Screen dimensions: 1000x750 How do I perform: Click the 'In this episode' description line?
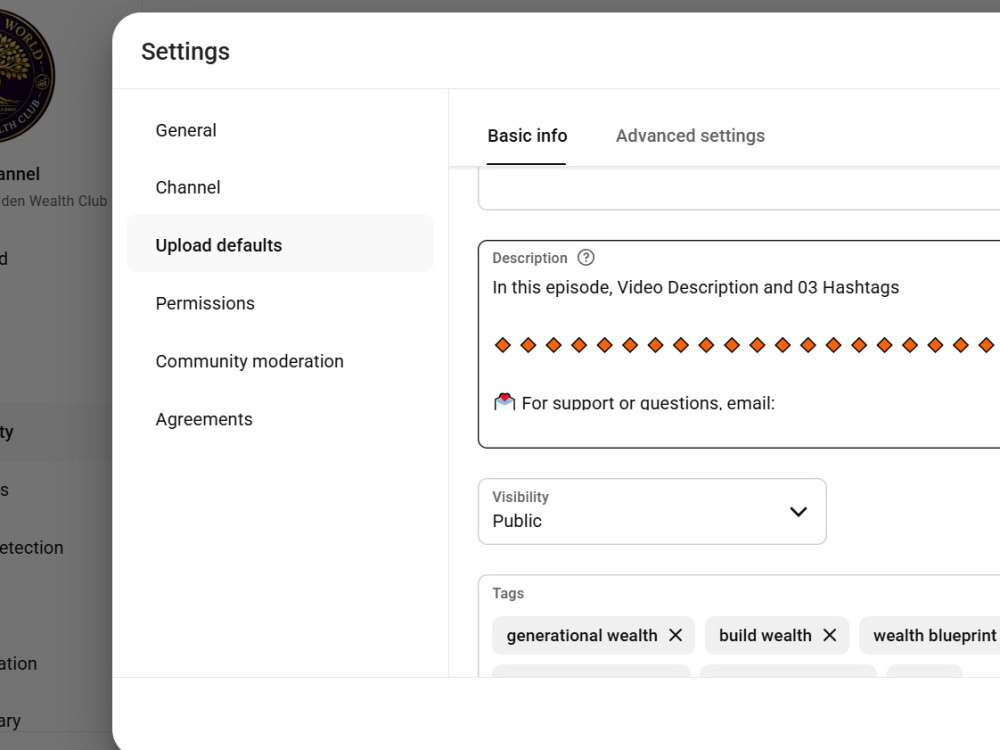click(x=695, y=288)
